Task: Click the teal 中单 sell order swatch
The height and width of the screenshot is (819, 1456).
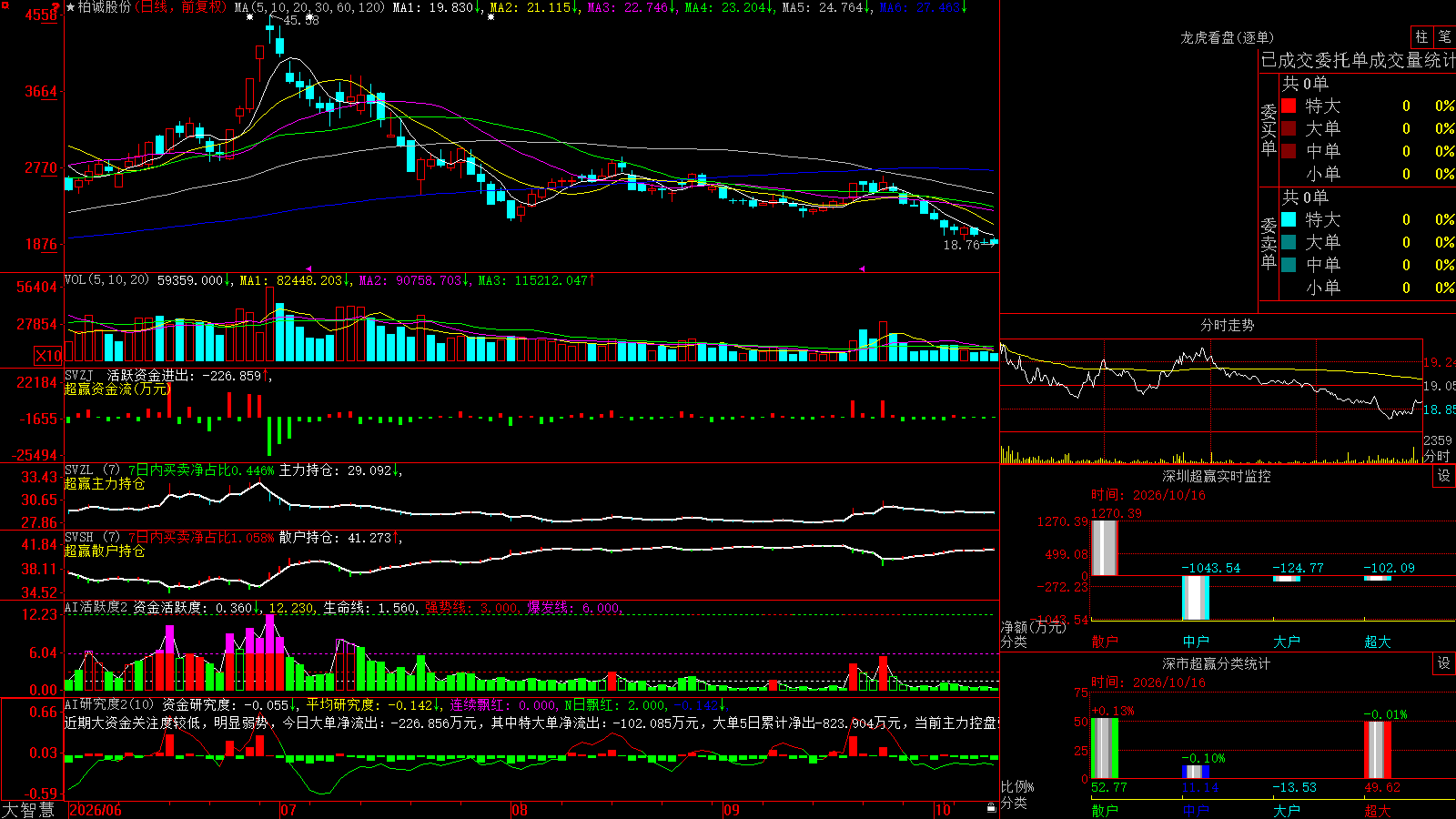Action: coord(1289,265)
